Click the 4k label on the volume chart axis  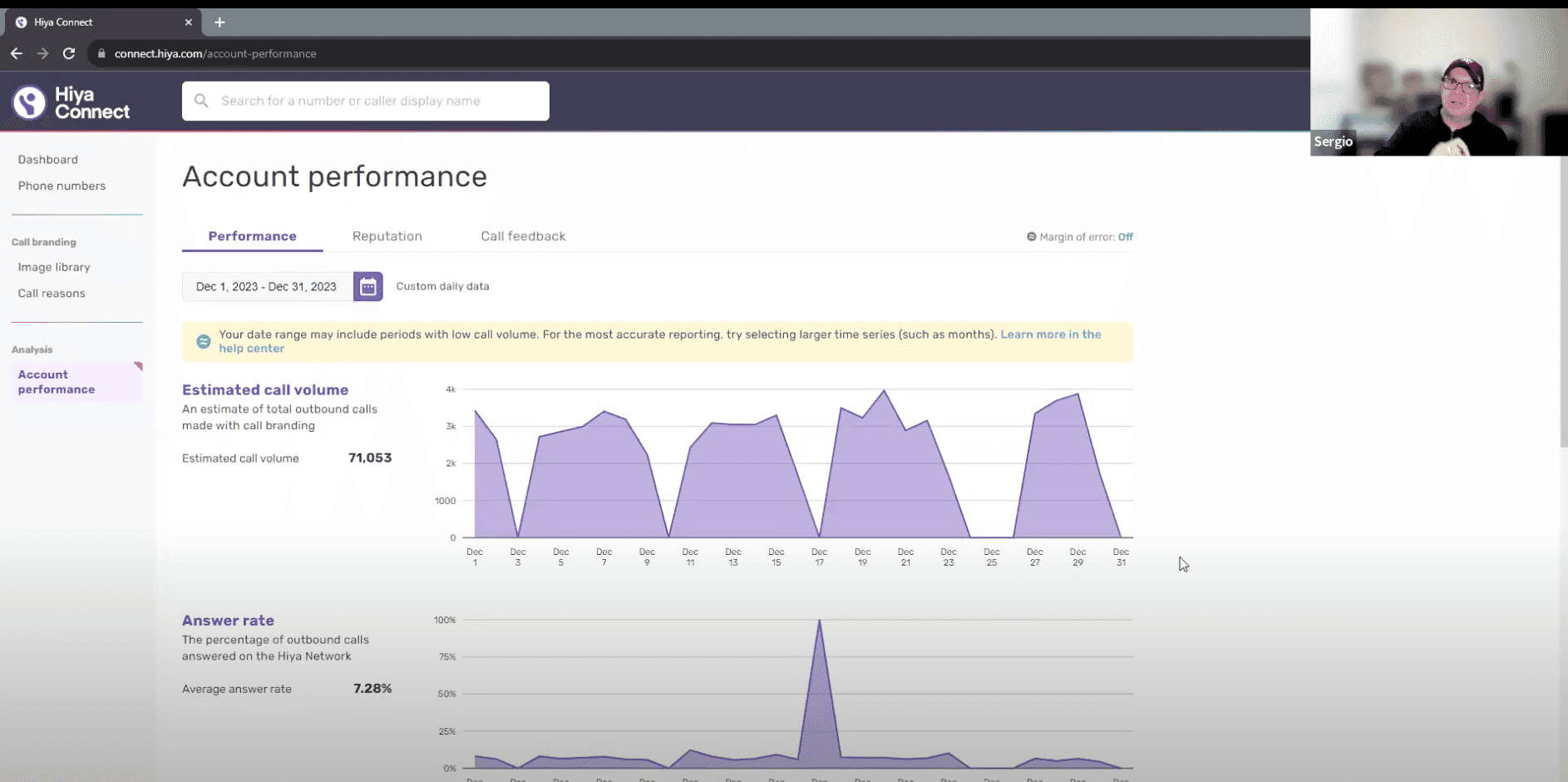(x=451, y=389)
